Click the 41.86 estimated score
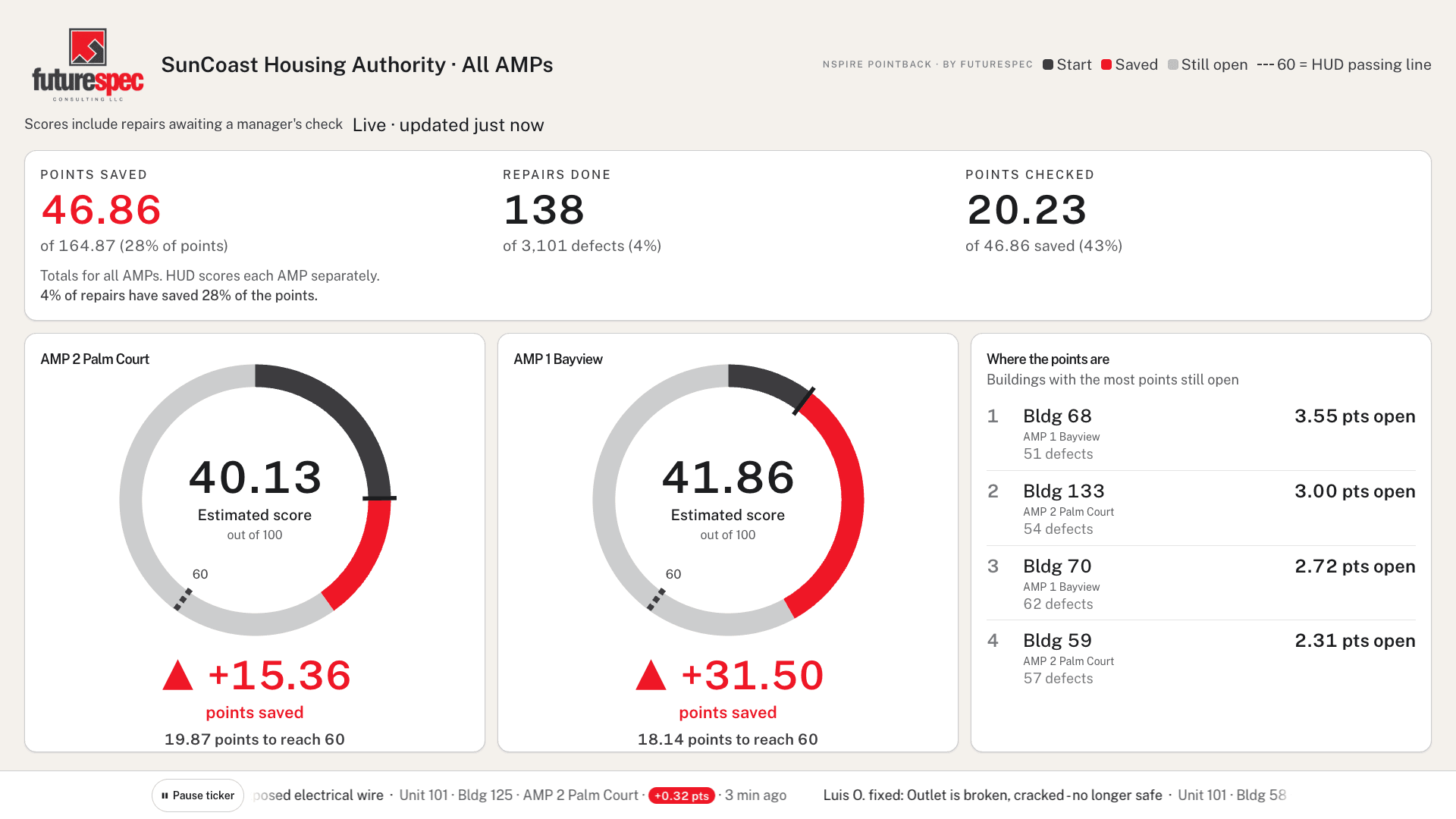This screenshot has height=819, width=1456. 728,477
